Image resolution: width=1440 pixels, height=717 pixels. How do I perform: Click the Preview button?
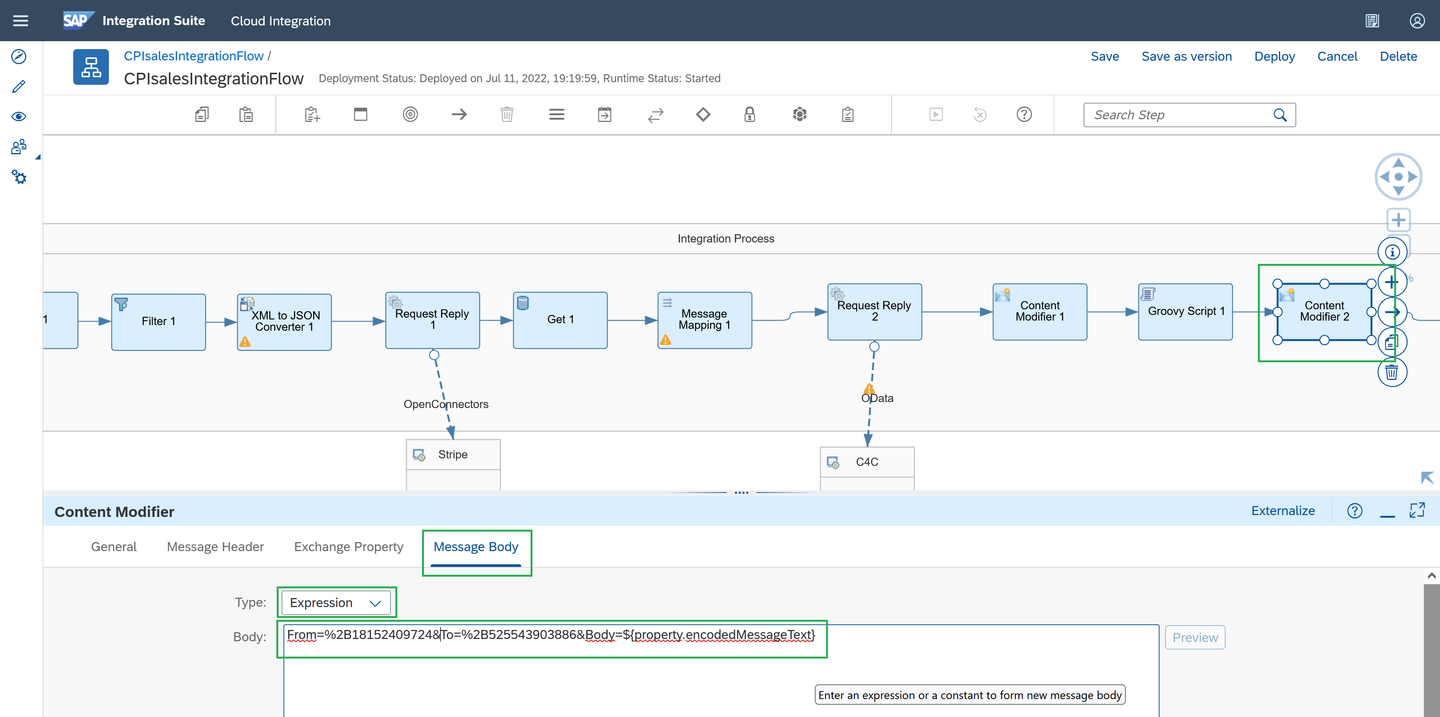click(x=1195, y=637)
